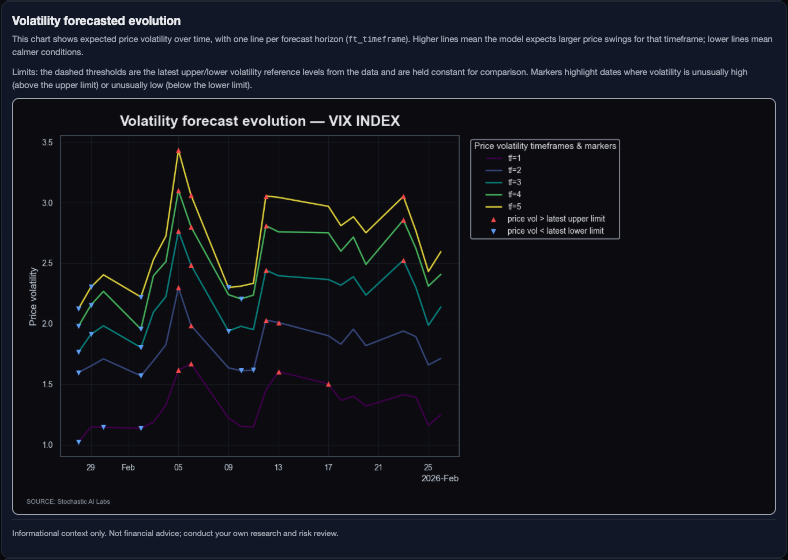
Task: Click the tf=4 green line swatch in the legend
Action: click(493, 195)
